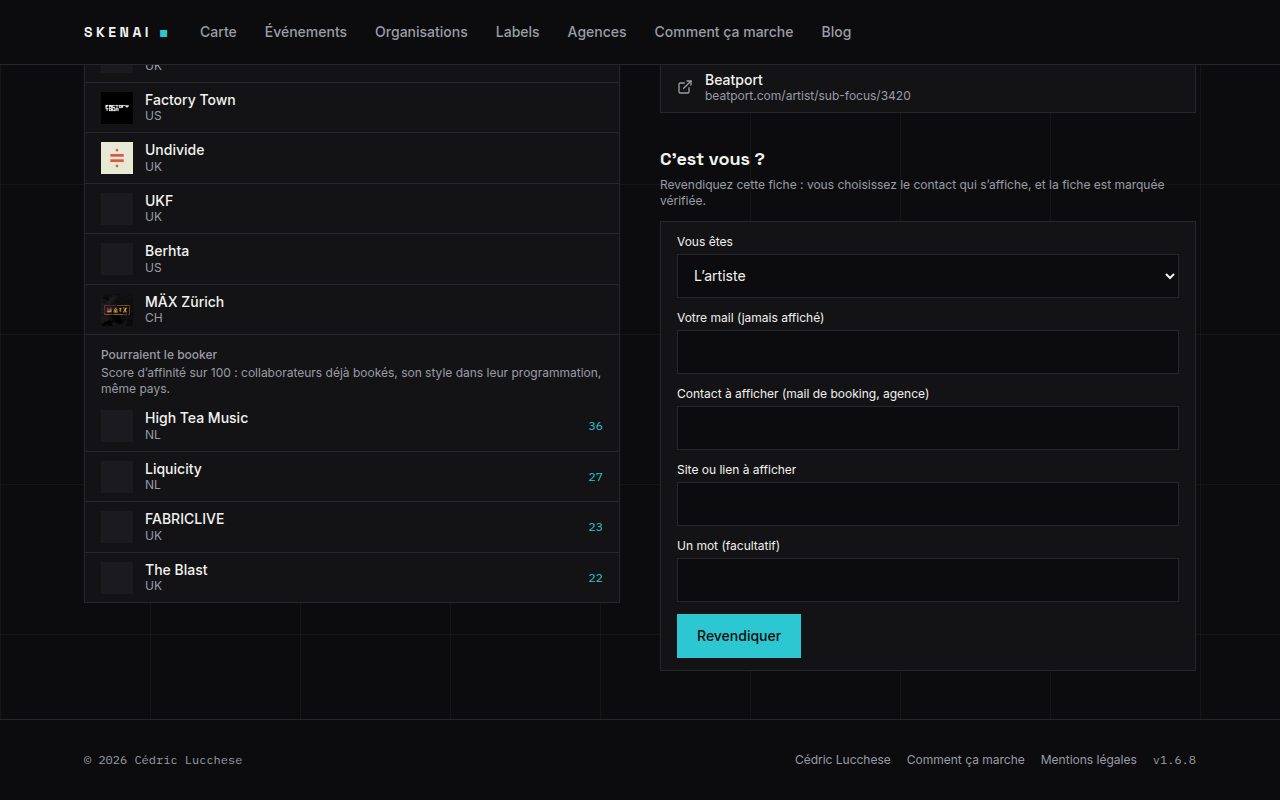The width and height of the screenshot is (1280, 800).
Task: Click the Beatport external link icon
Action: coord(685,87)
